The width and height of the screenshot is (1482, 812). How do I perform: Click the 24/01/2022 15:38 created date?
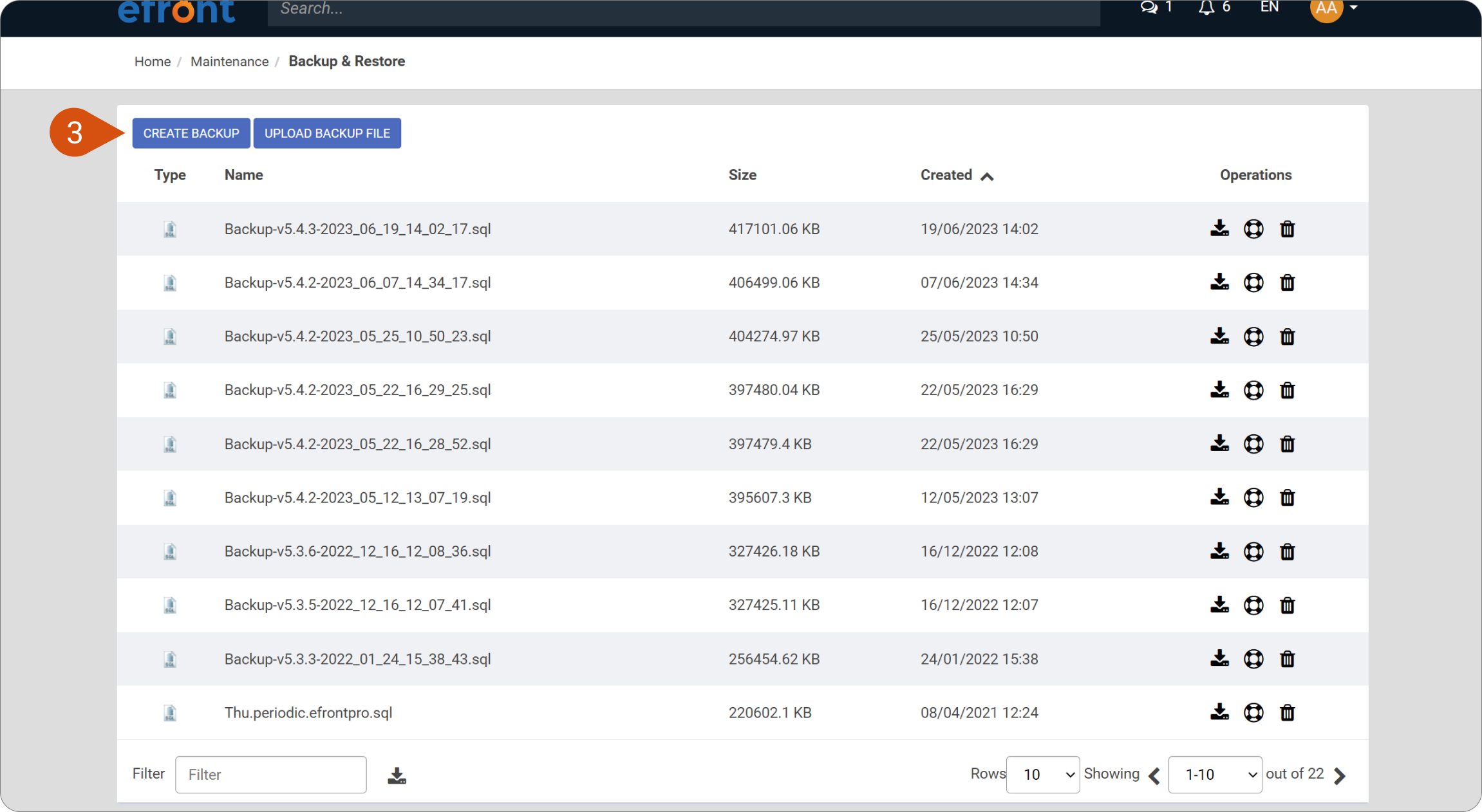click(x=979, y=659)
